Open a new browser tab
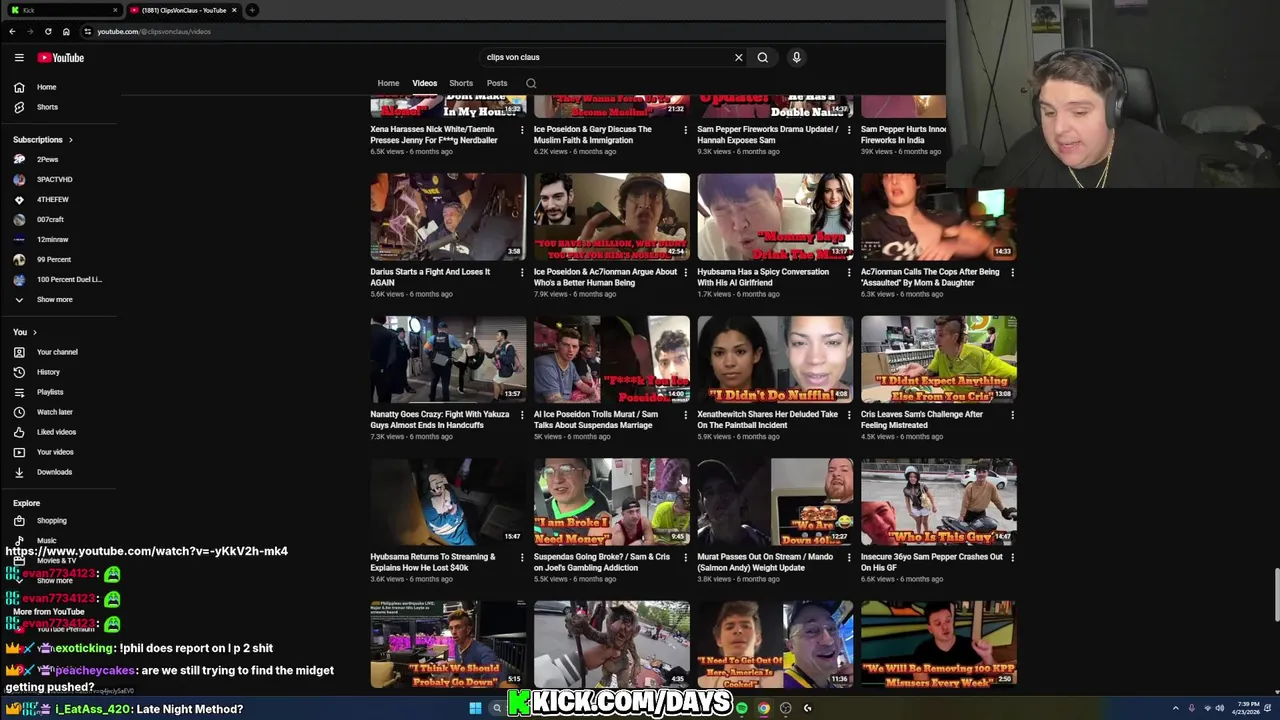1280x720 pixels. (x=252, y=10)
